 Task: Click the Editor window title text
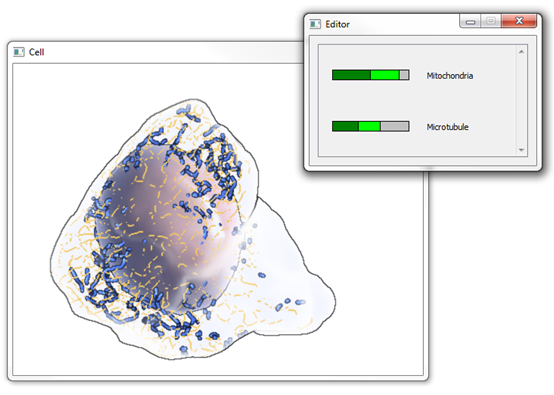[x=337, y=24]
